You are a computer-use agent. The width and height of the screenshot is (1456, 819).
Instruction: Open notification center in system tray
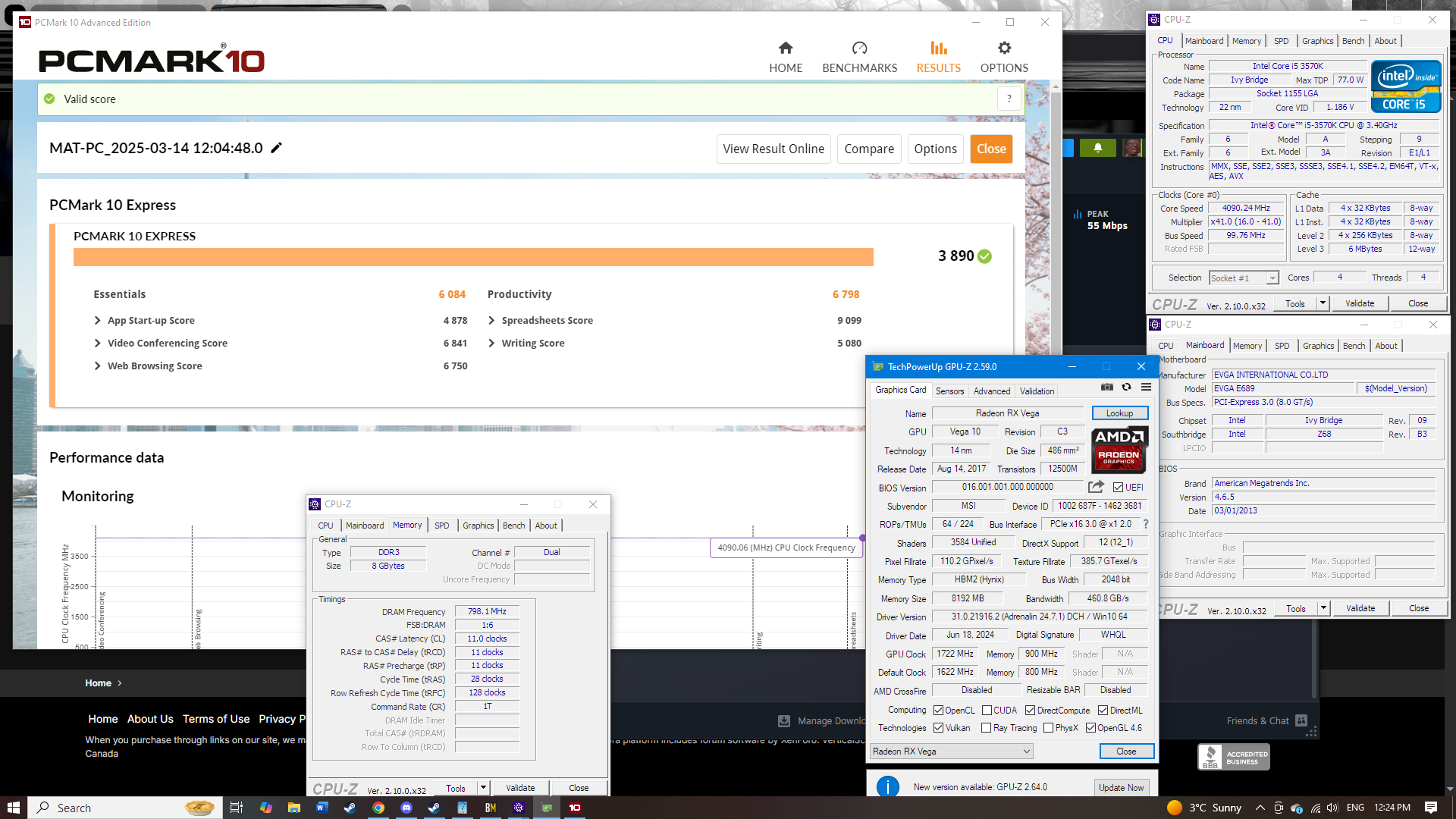coord(1431,808)
